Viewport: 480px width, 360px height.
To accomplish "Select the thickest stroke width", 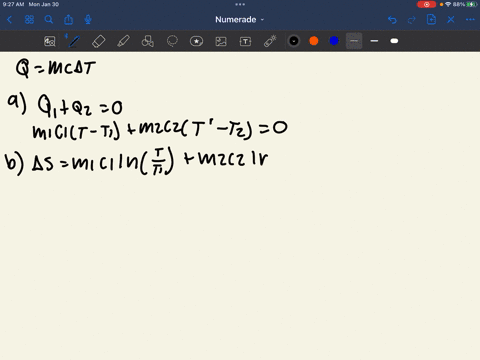I will pyautogui.click(x=394, y=41).
